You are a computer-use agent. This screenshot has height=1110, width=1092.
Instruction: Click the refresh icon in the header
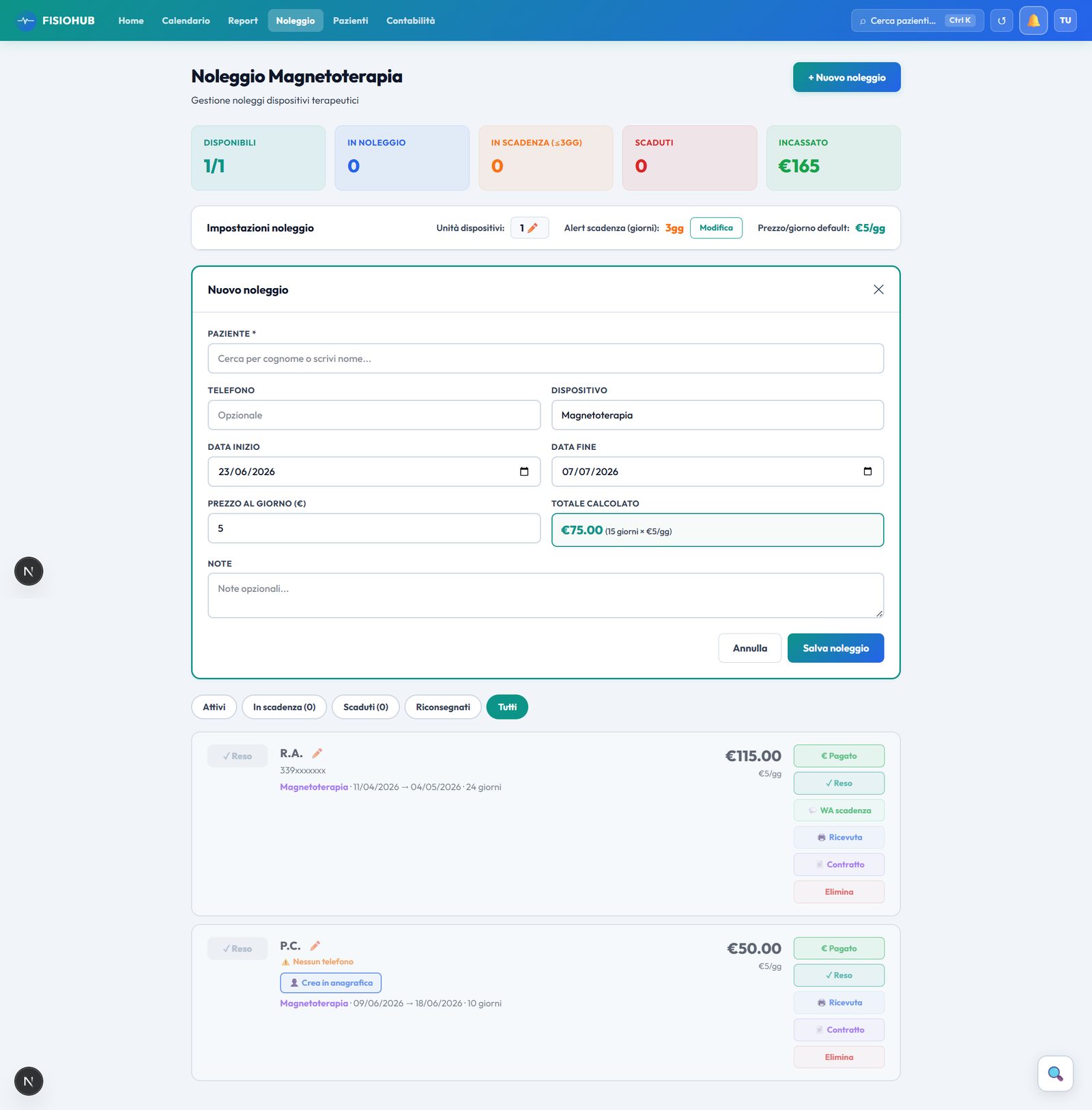1001,20
